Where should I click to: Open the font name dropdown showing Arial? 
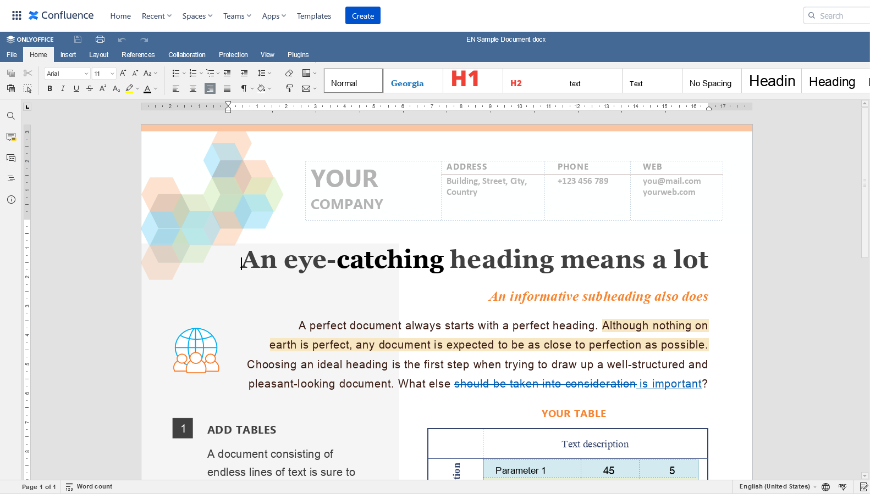pos(66,73)
